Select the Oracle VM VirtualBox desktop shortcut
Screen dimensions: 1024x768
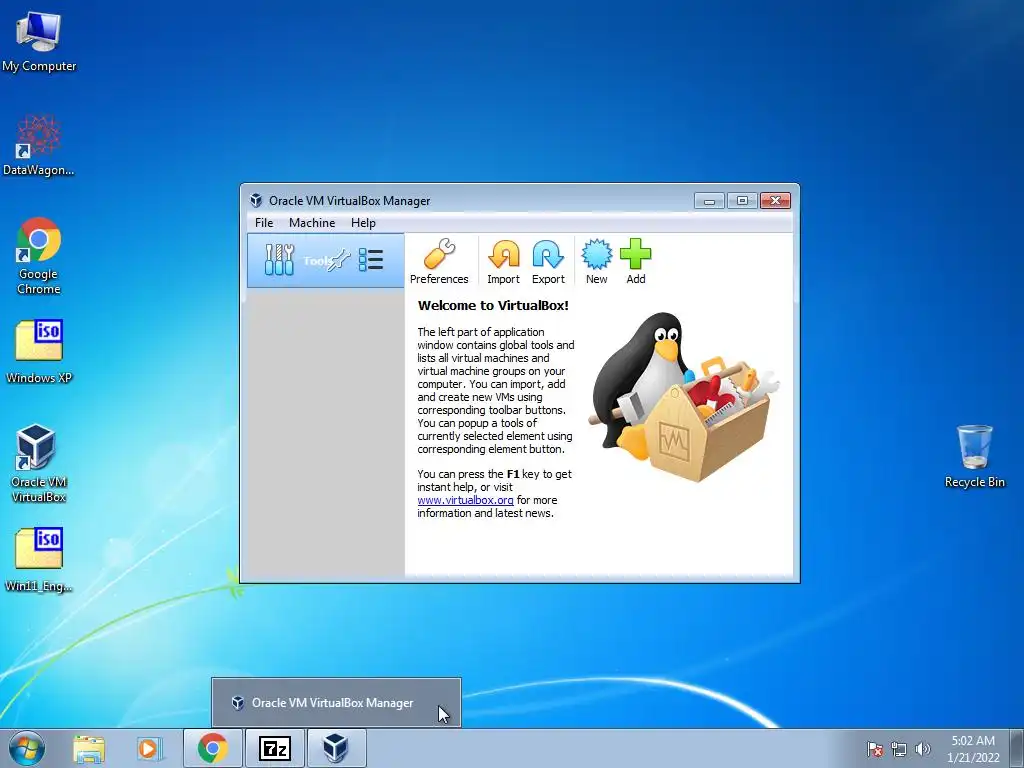[39, 463]
